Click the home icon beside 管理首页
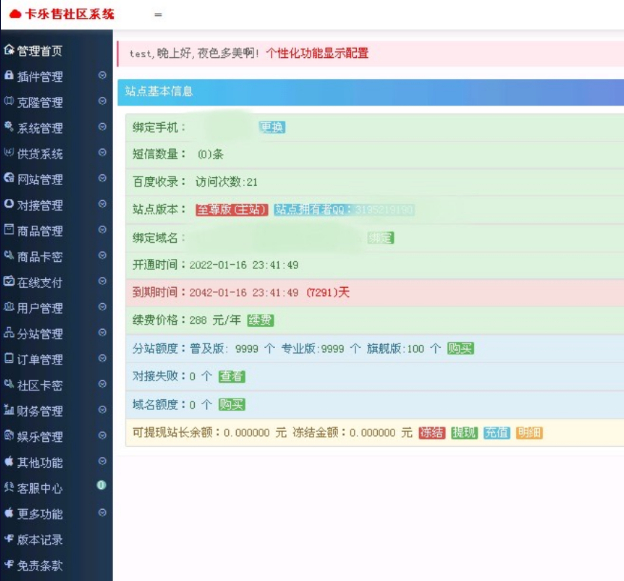Image resolution: width=624 pixels, height=581 pixels. [9, 50]
